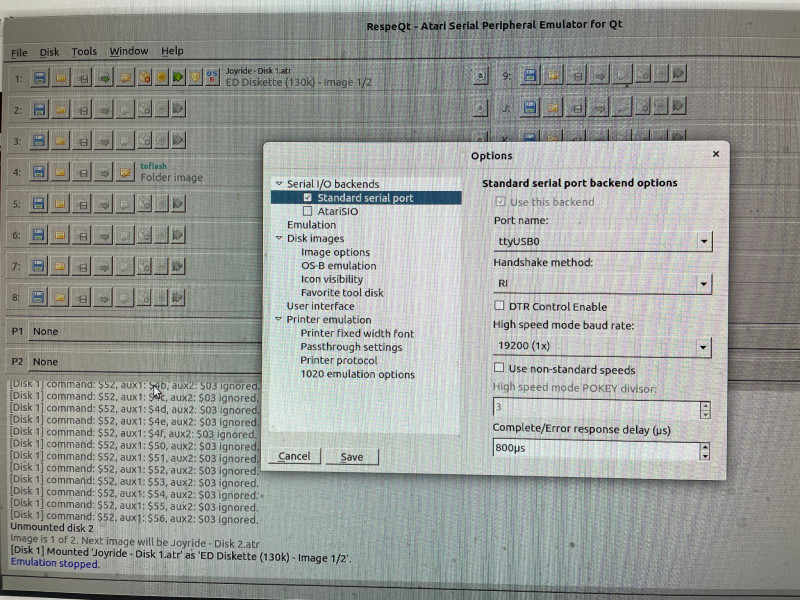
Task: Open the Disk menu
Action: click(x=49, y=51)
